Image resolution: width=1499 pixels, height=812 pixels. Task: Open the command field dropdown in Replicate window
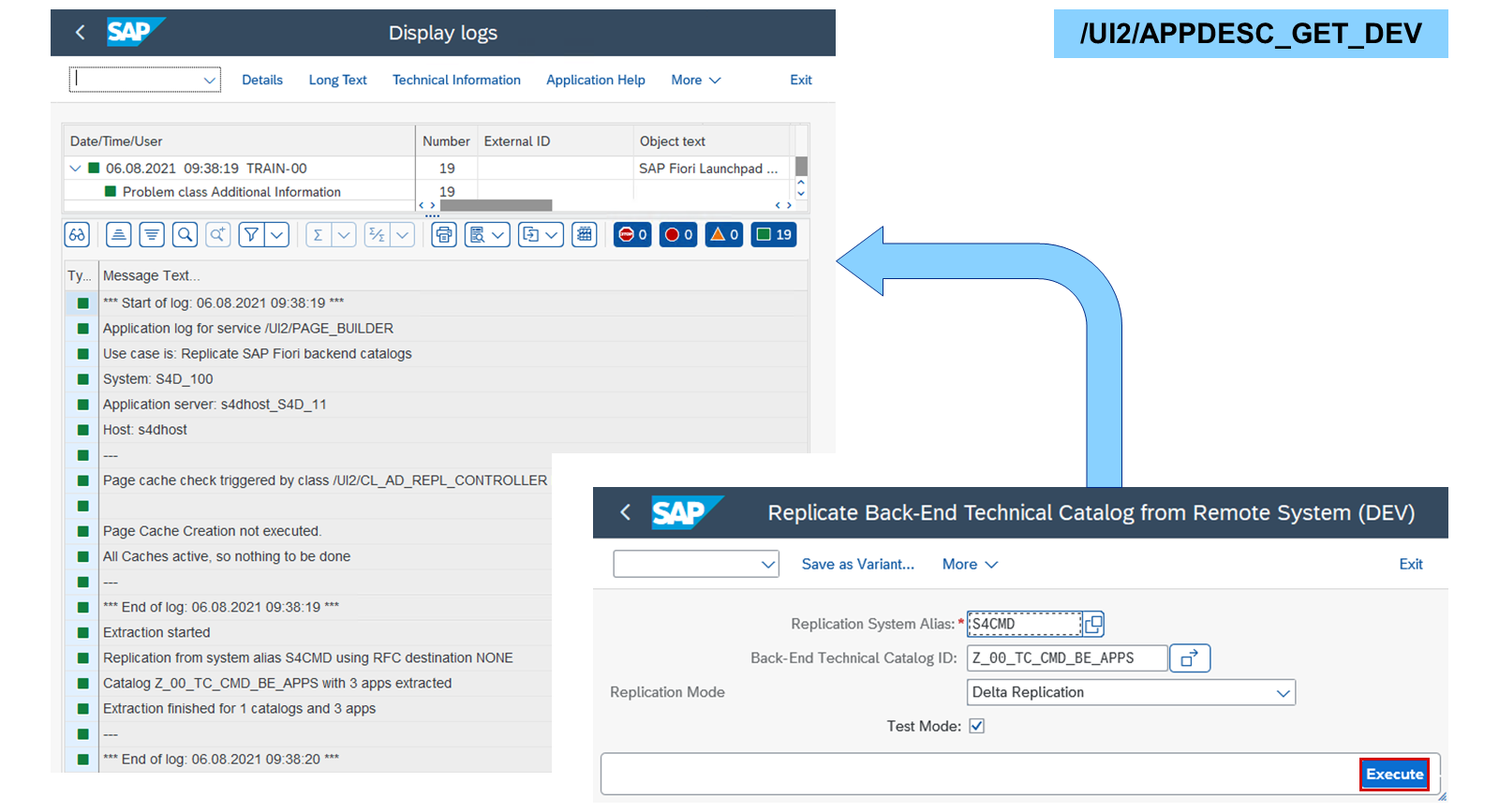point(768,564)
